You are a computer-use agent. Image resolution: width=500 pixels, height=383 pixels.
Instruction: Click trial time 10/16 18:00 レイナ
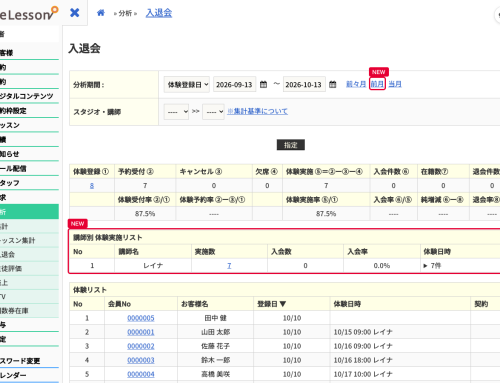click(363, 360)
